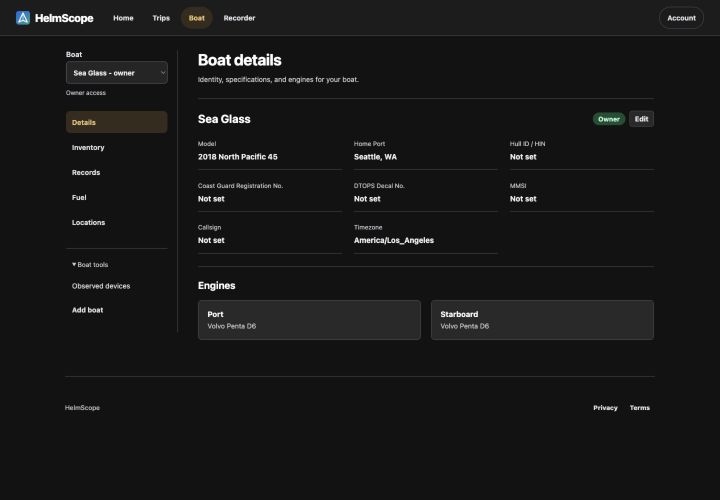Click the HelmScope logo icon
The image size is (720, 500).
23,18
